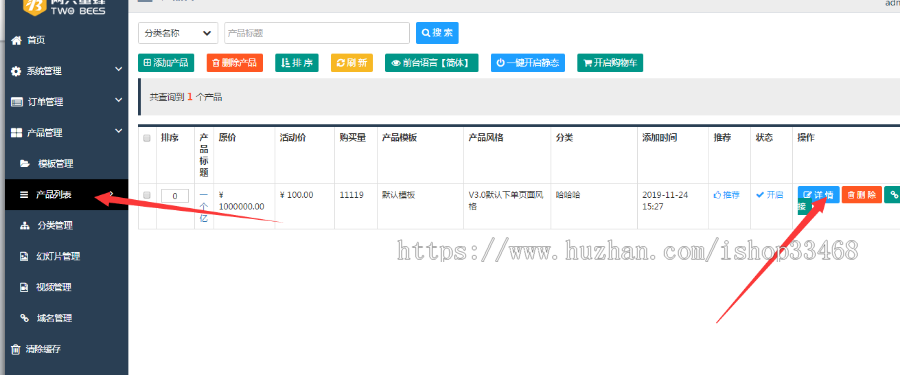Open the 产品管理 sidebar section
Viewport: 900px width, 375px height.
(36, 133)
